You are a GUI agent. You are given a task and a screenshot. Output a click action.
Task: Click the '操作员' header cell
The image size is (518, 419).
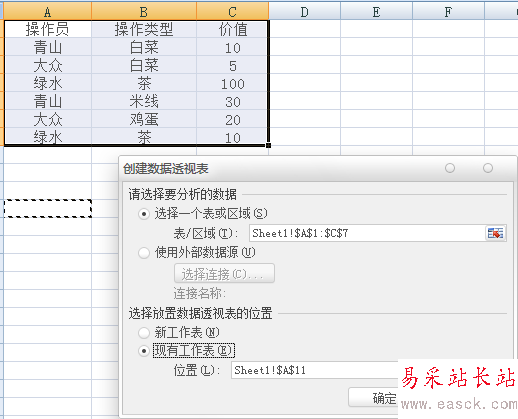(x=47, y=29)
